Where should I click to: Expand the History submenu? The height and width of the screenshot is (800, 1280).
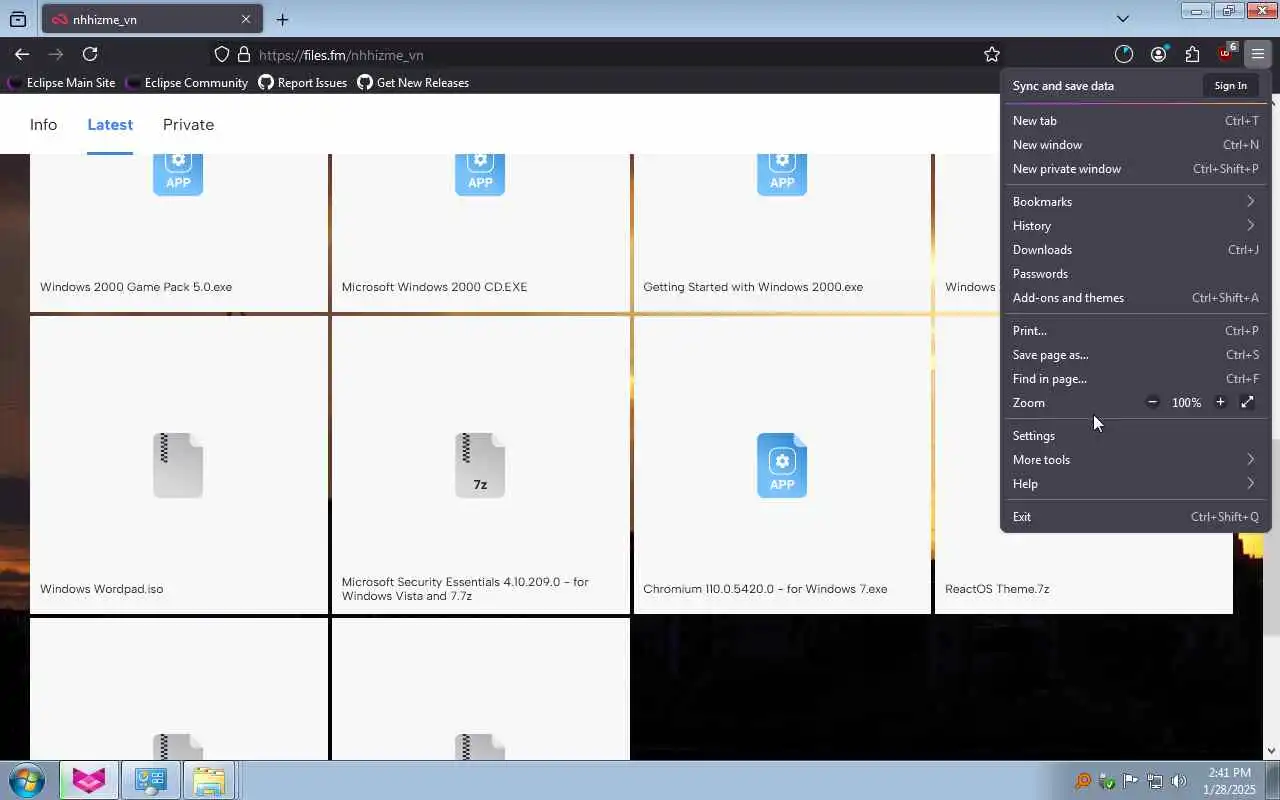(x=1135, y=225)
